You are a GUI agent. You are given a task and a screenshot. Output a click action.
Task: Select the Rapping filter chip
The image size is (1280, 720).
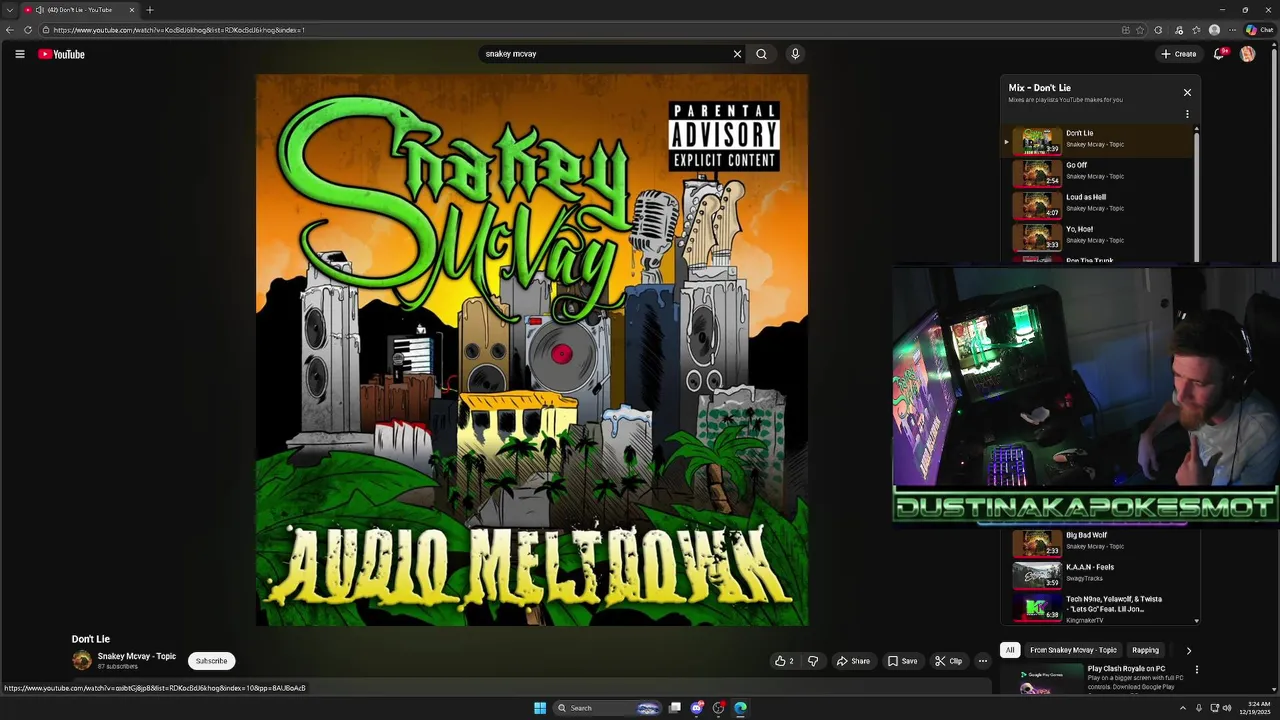(1145, 650)
